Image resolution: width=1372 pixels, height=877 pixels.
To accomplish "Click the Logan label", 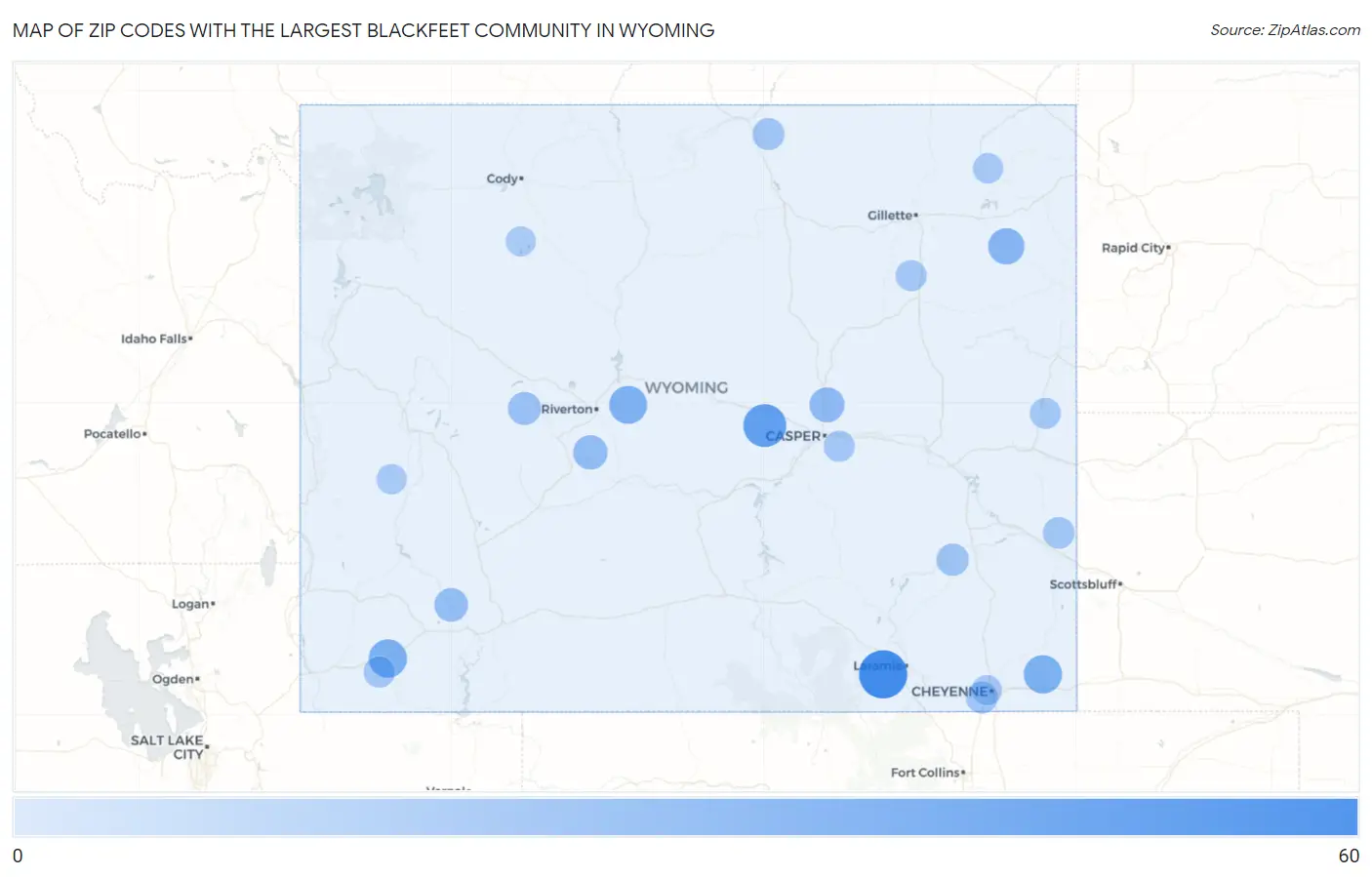I will click(x=192, y=604).
